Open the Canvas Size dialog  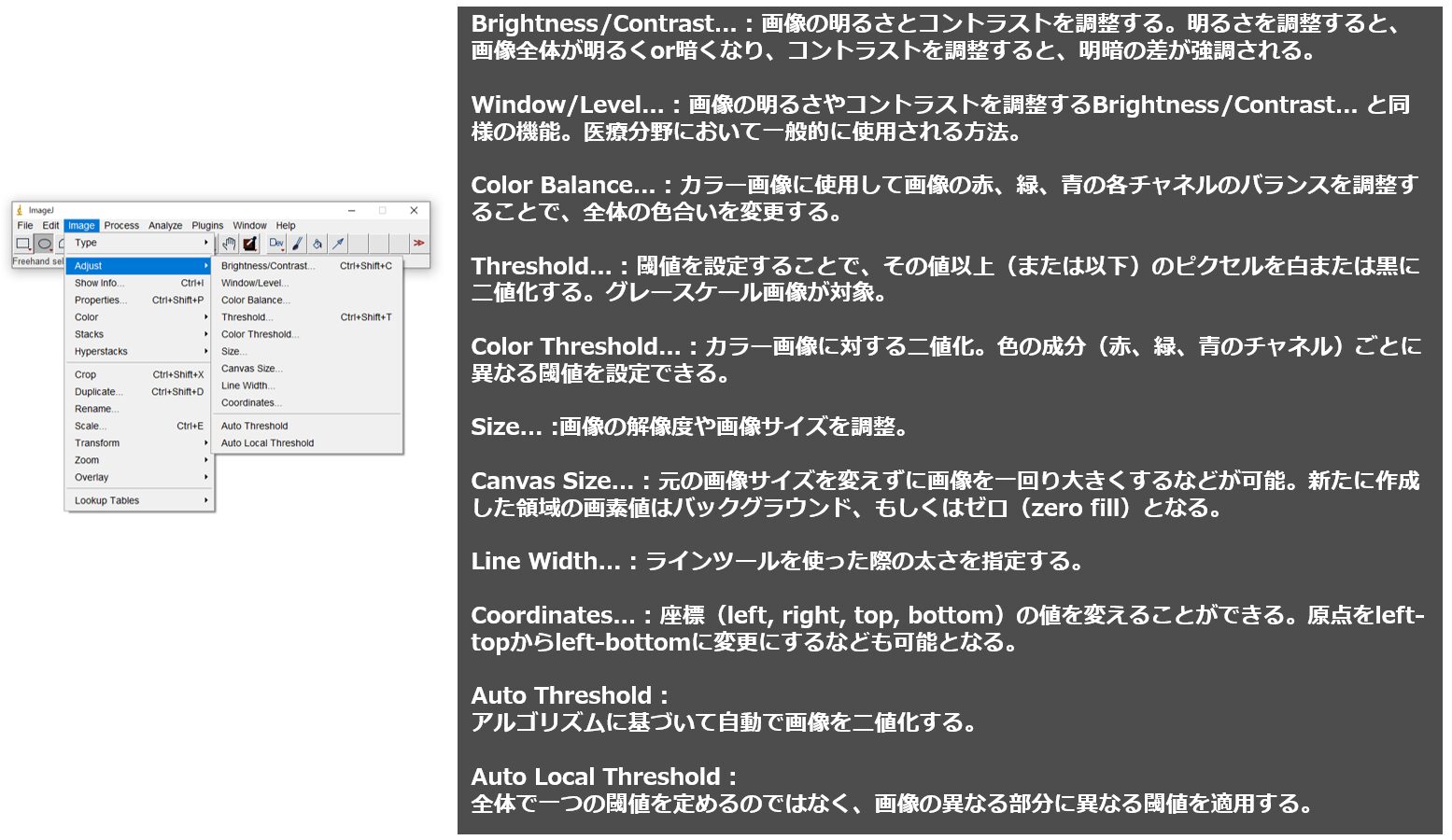[252, 368]
